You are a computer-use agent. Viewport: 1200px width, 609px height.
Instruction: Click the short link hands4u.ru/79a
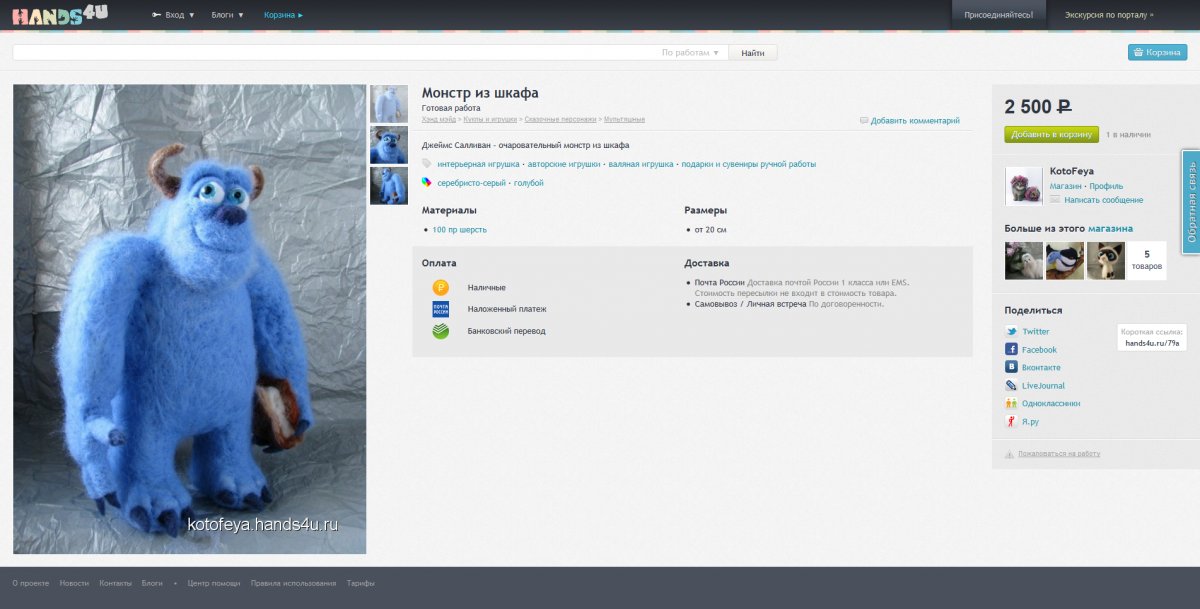pos(1152,343)
